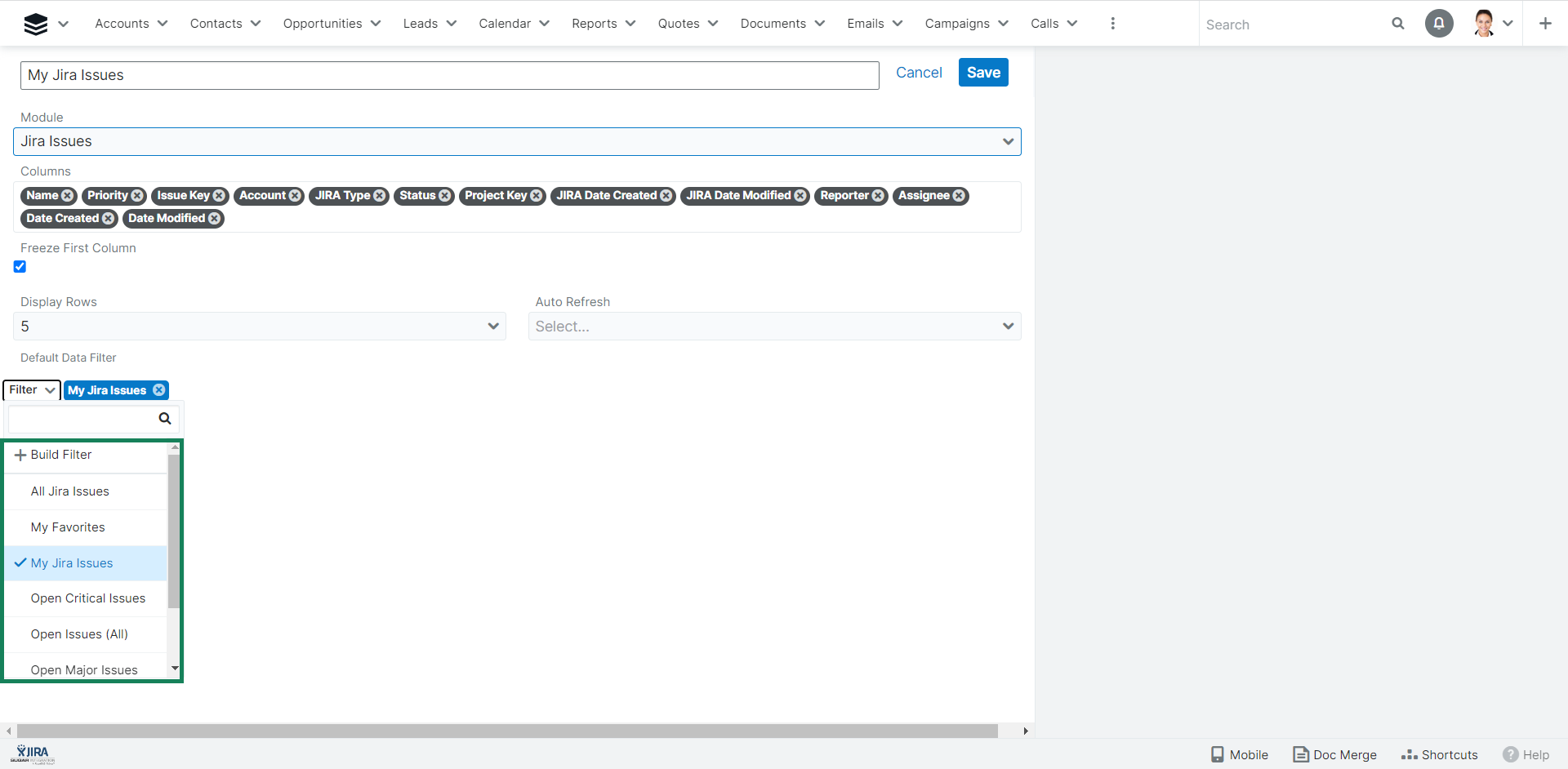Image resolution: width=1568 pixels, height=769 pixels.
Task: Open the notifications bell icon
Action: pos(1439,24)
